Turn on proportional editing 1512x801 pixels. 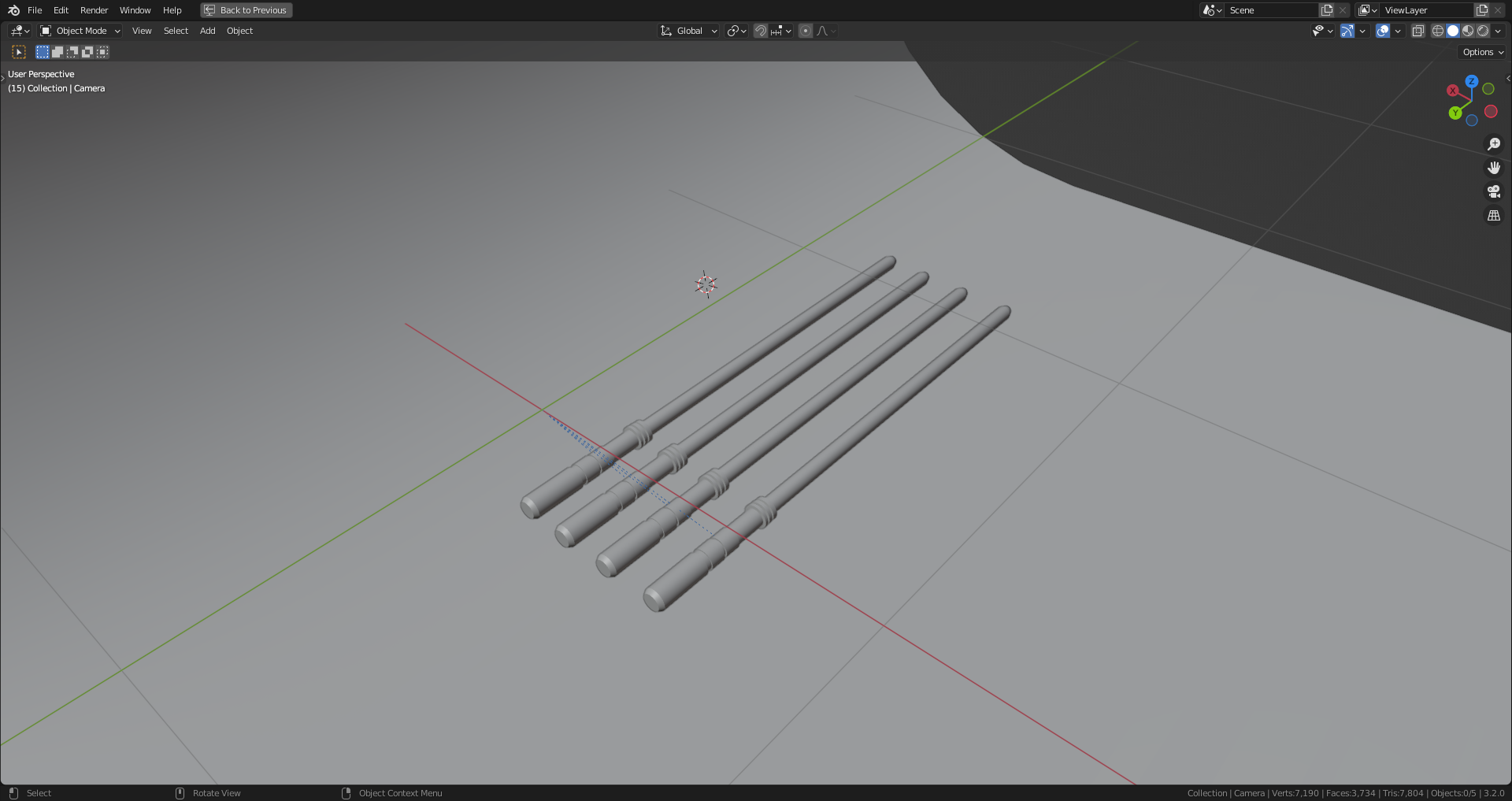(805, 31)
